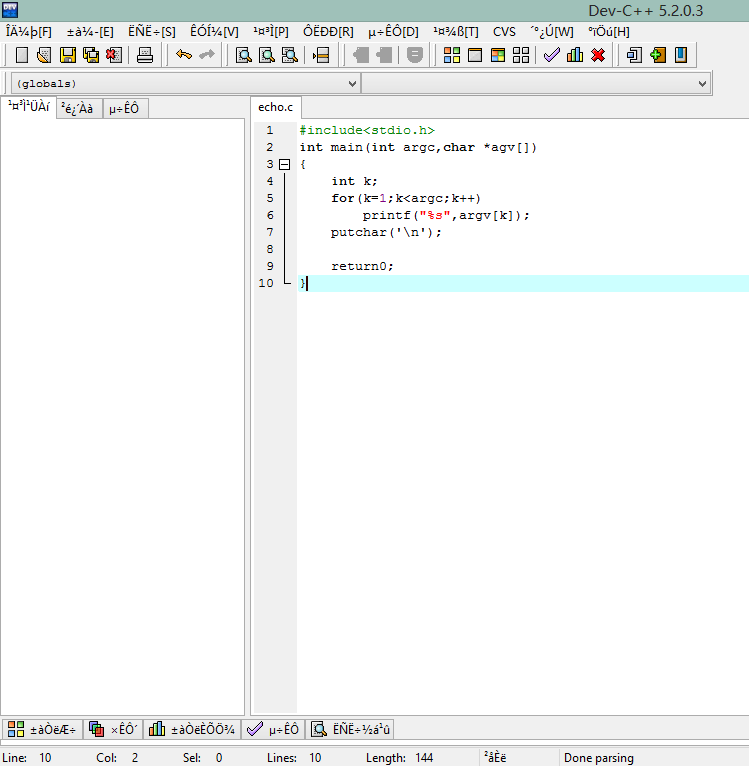Click the grayed toggle comment icon
Image resolution: width=749 pixels, height=766 pixels.
(414, 55)
